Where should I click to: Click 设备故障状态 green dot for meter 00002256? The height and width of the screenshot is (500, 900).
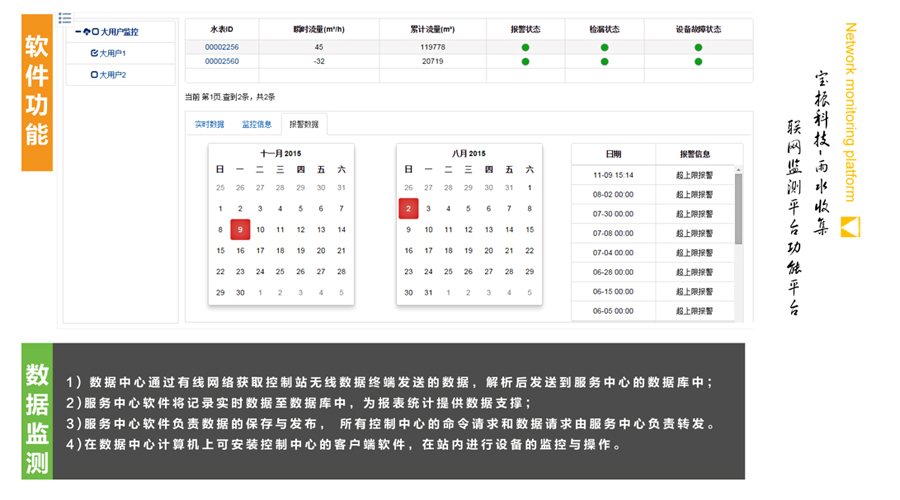pos(698,48)
